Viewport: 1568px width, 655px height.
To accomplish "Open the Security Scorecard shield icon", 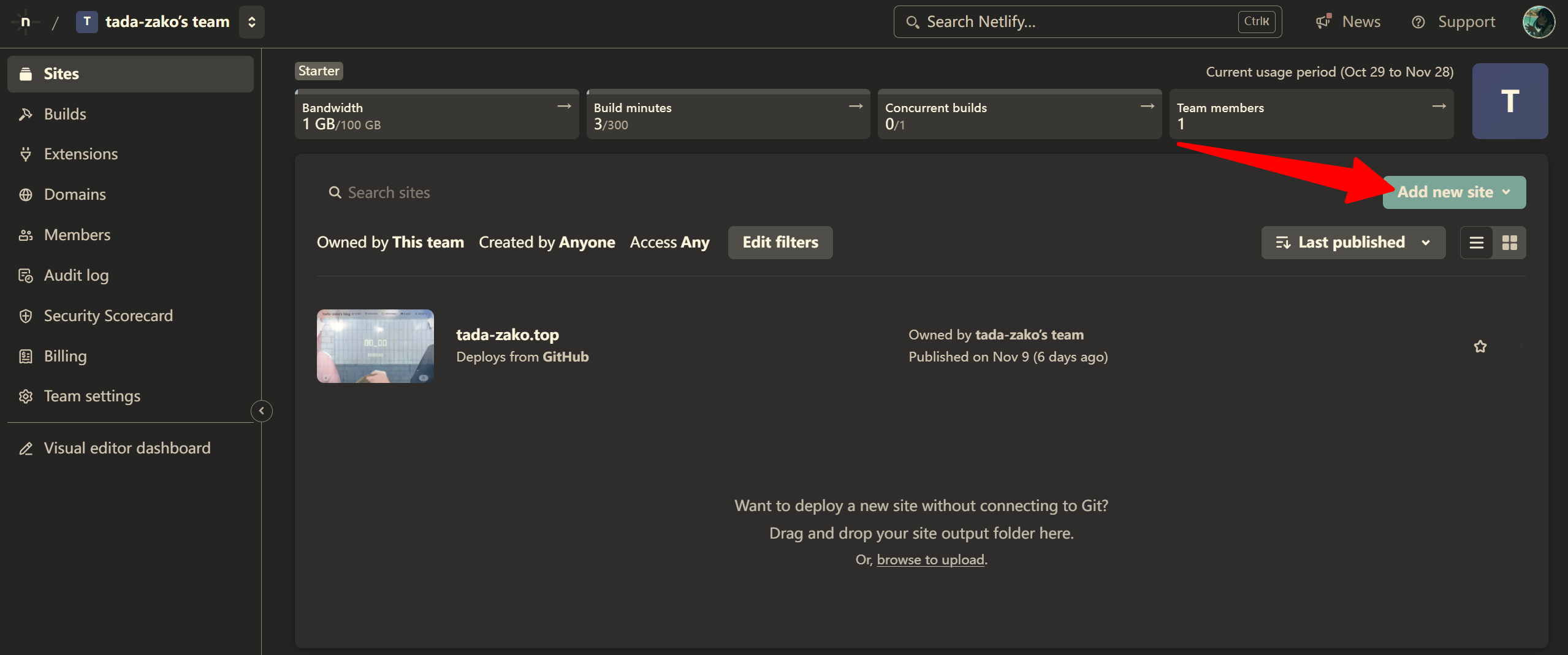I will pyautogui.click(x=25, y=316).
